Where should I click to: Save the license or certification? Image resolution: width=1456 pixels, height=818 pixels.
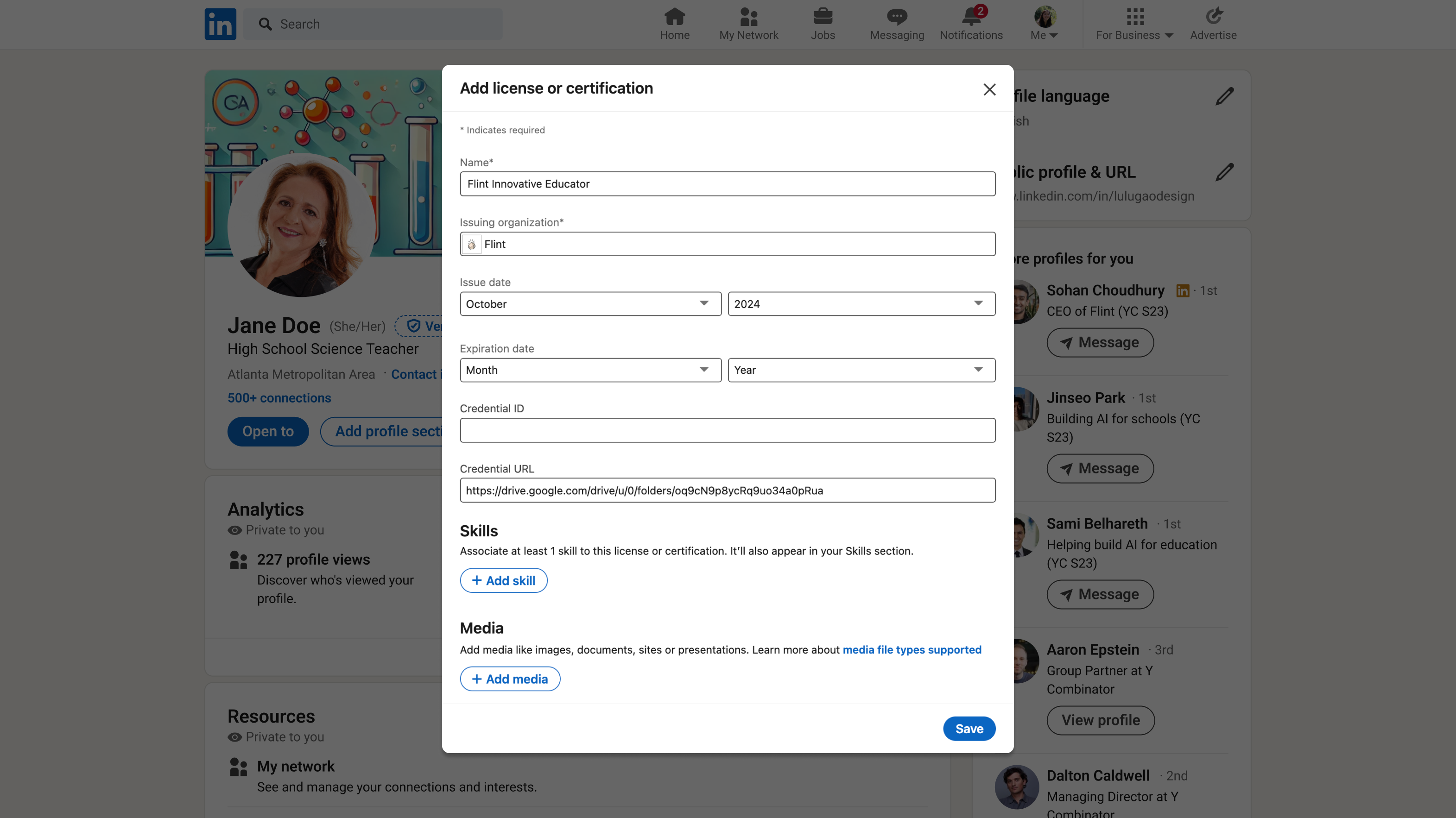pos(969,729)
